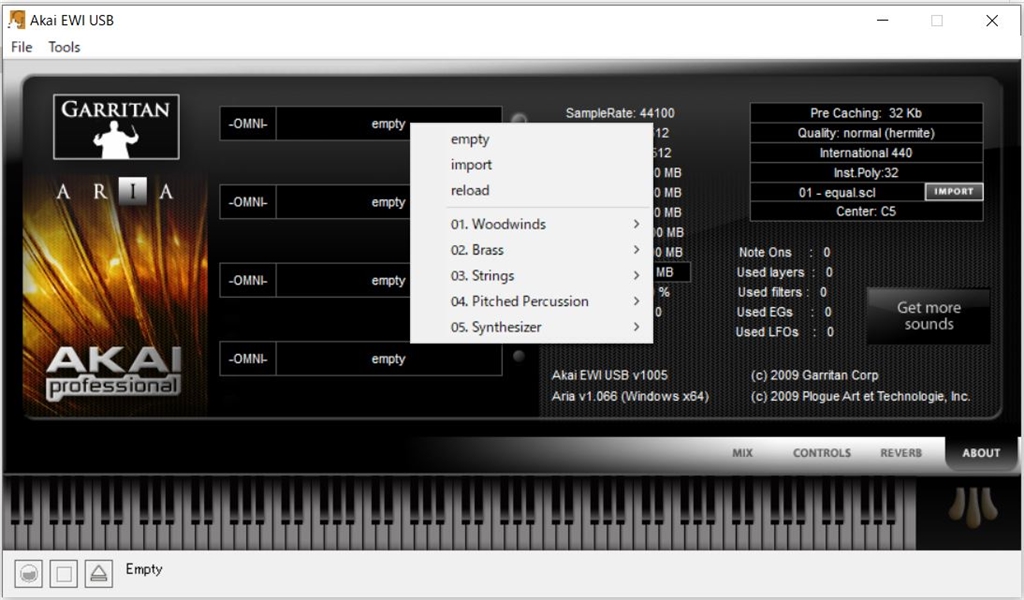Viewport: 1024px width, 600px height.
Task: Switch to the MIX tab
Action: (742, 453)
